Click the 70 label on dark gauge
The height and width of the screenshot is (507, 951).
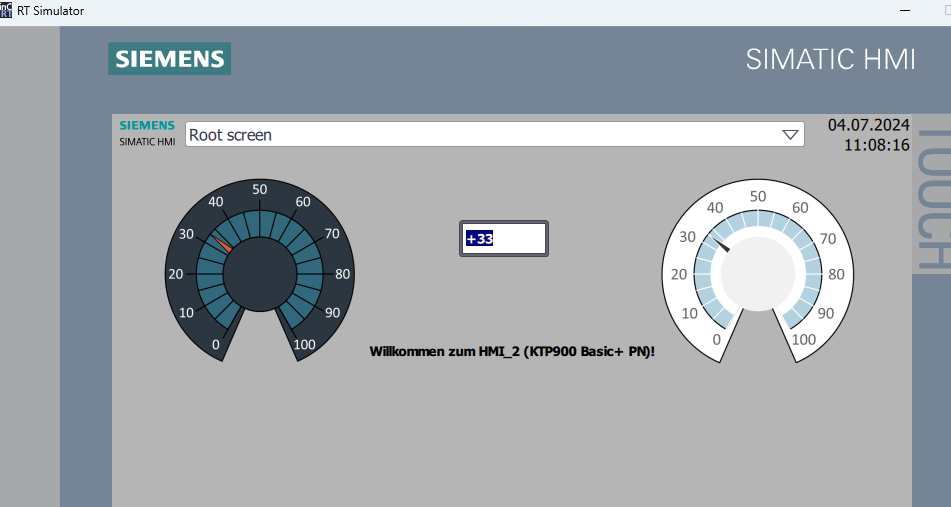pos(332,233)
